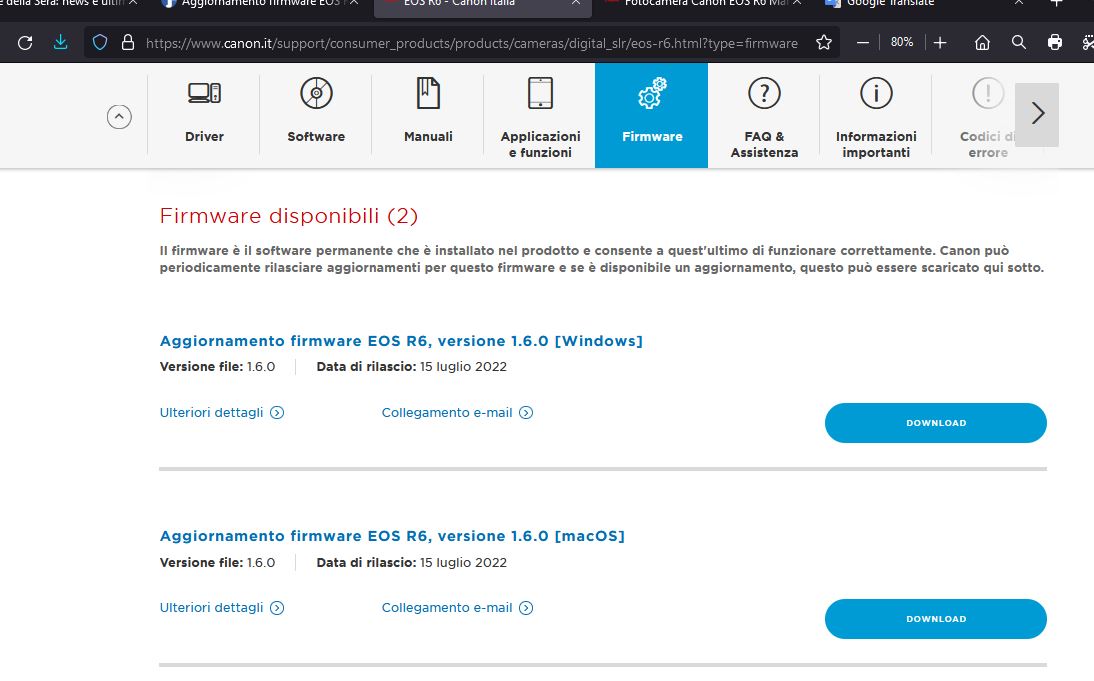
Task: Open the Manuali category
Action: pyautogui.click(x=428, y=115)
